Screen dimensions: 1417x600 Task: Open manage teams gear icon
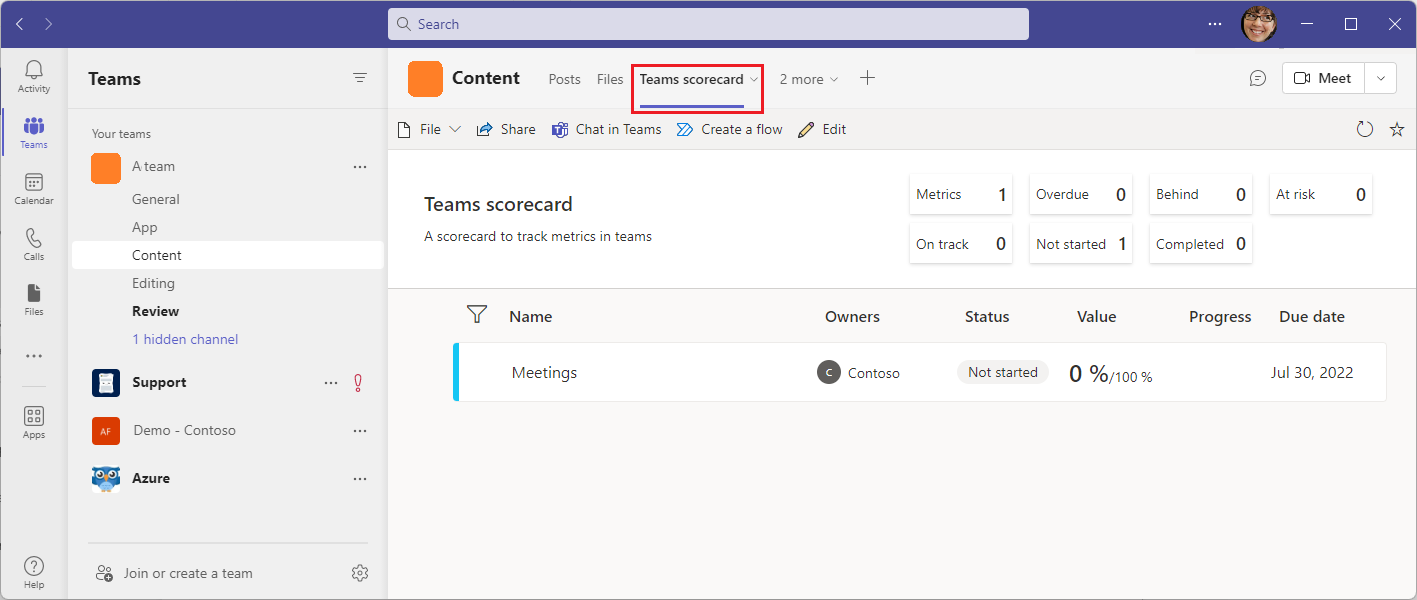click(x=360, y=573)
